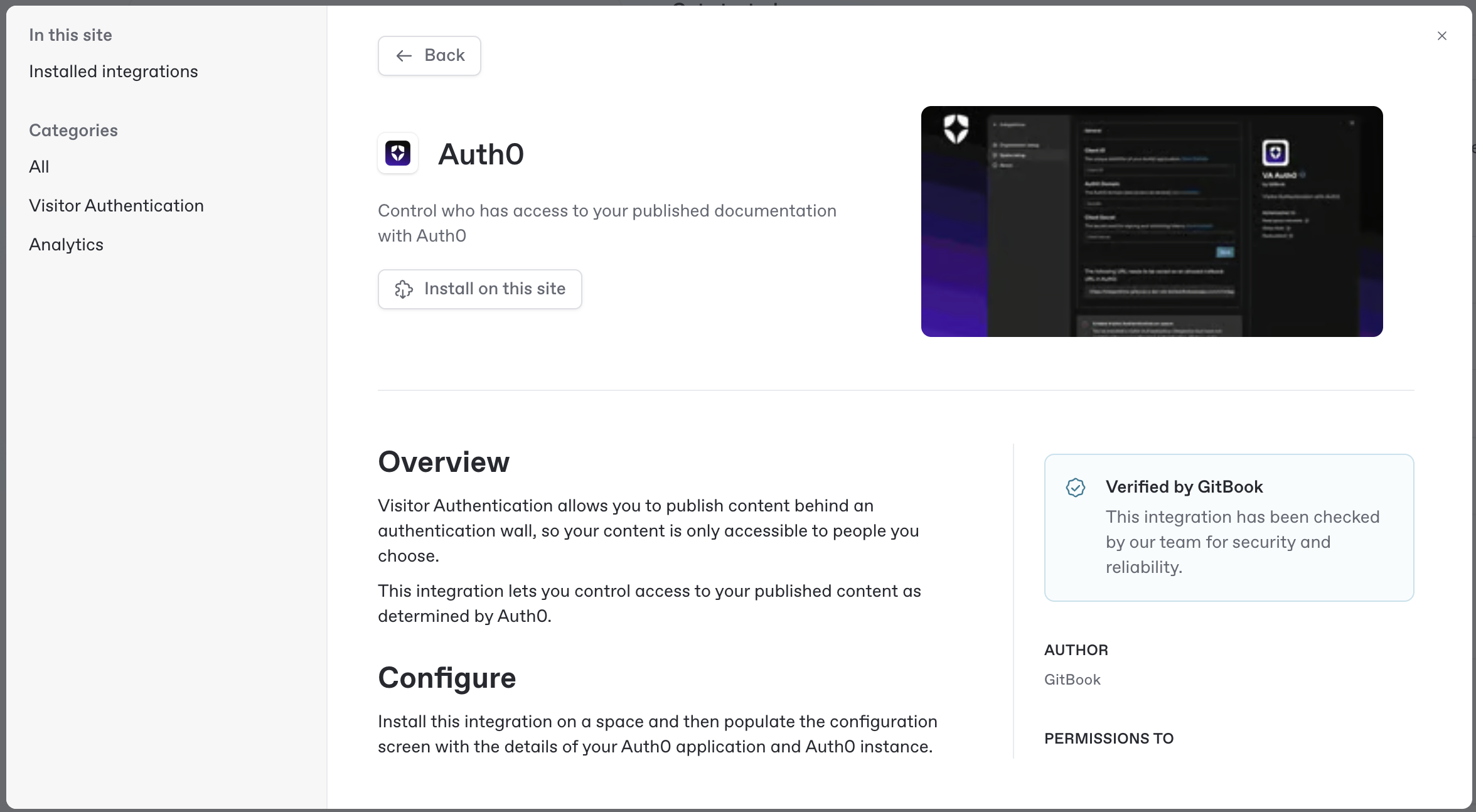Click the puzzle-piece icon on the Install button
Image resolution: width=1476 pixels, height=812 pixels.
click(404, 289)
